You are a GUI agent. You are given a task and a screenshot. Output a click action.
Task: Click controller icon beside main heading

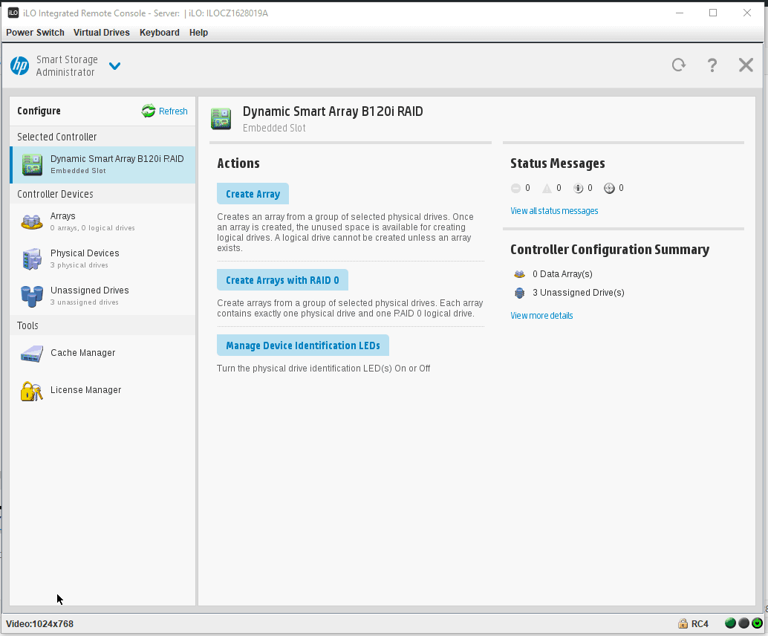(x=221, y=119)
